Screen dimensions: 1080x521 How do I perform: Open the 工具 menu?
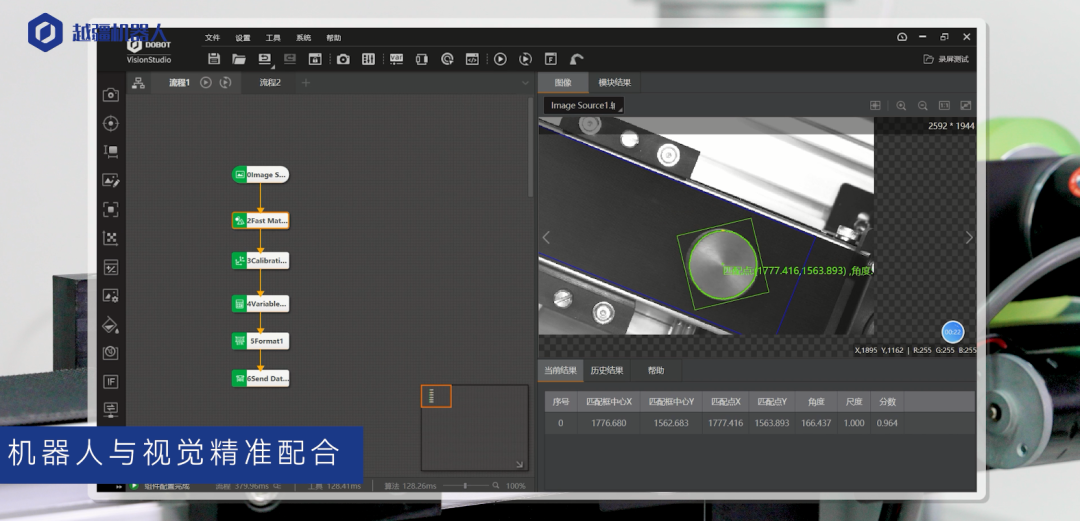click(x=273, y=37)
